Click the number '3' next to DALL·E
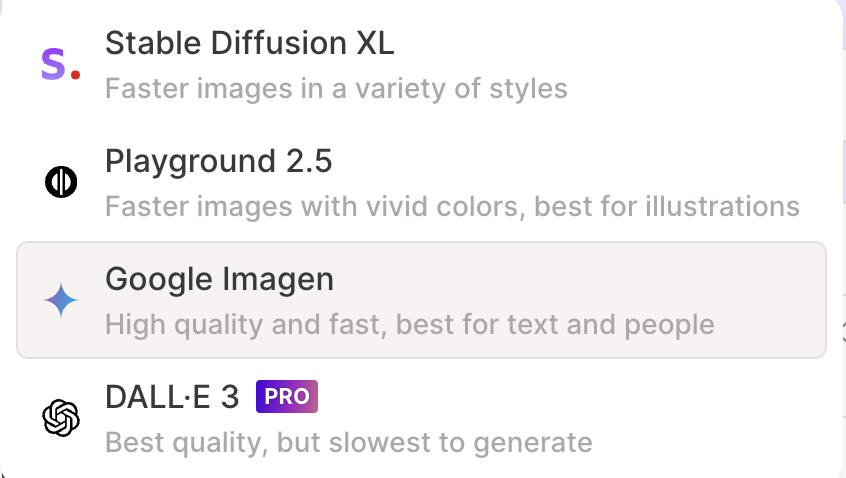Image resolution: width=846 pixels, height=478 pixels. pyautogui.click(x=230, y=397)
